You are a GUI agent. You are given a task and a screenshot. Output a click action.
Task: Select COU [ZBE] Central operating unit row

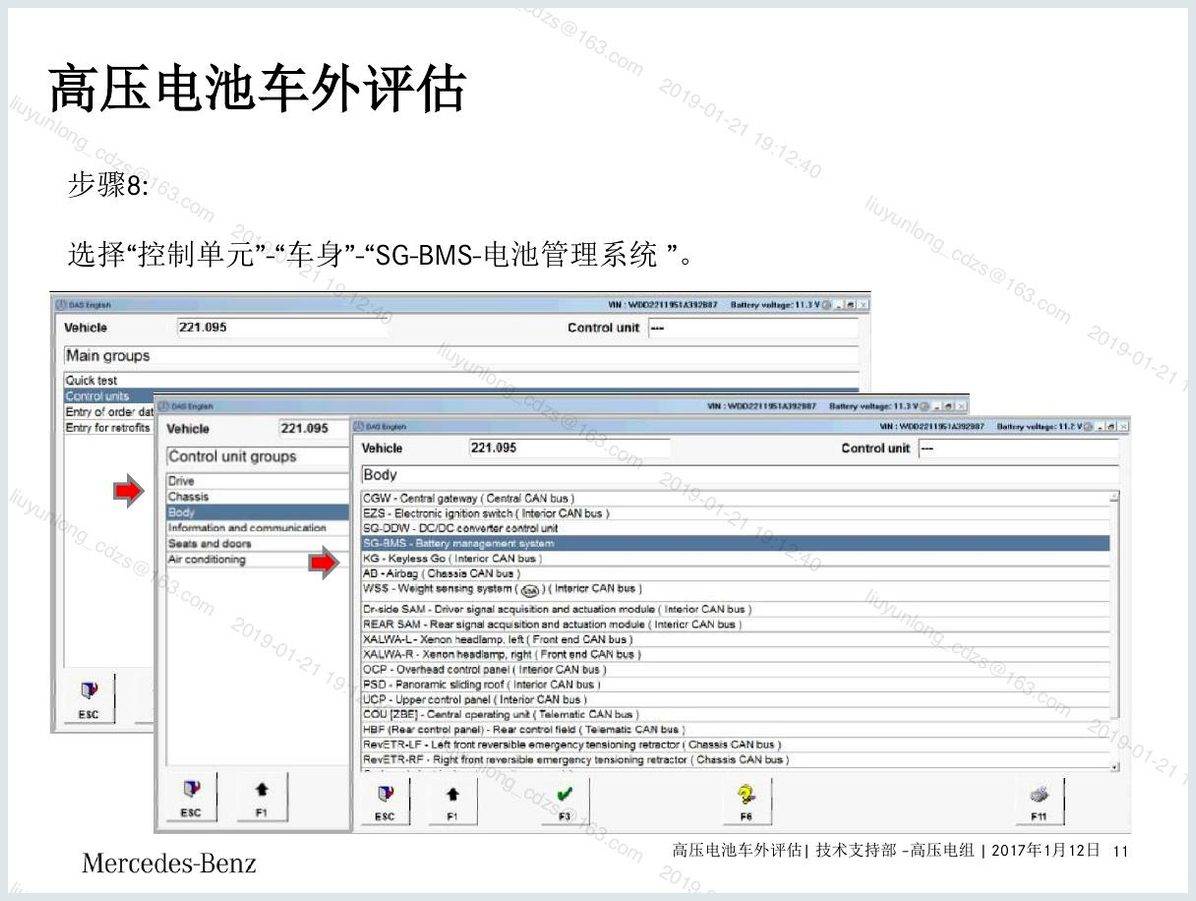pyautogui.click(x=735, y=714)
